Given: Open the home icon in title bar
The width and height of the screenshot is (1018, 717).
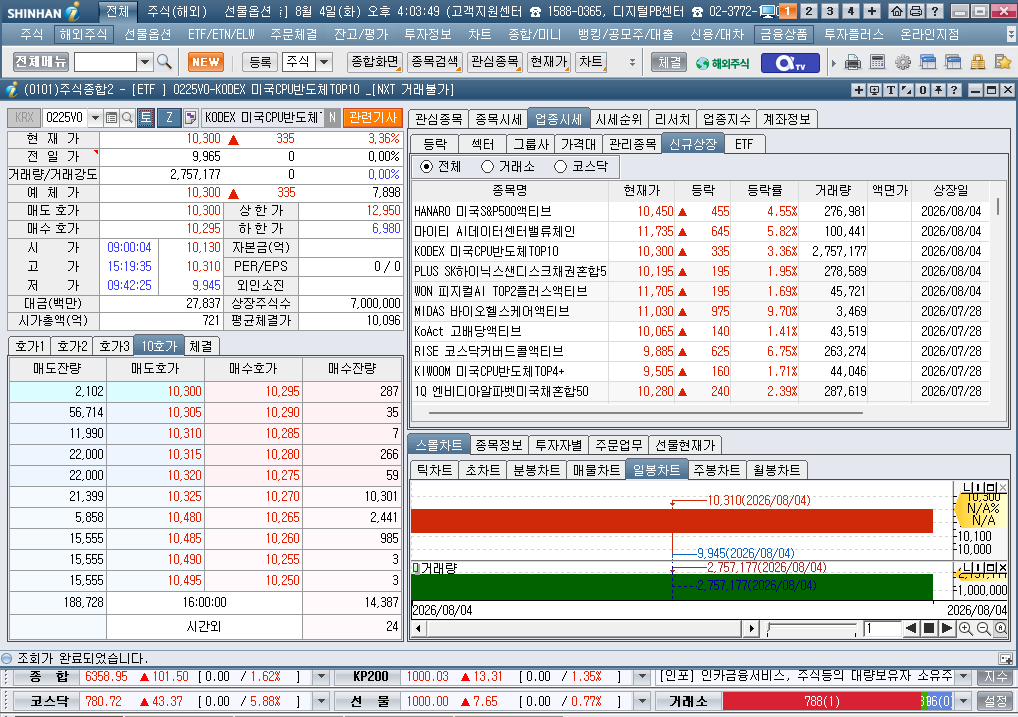Looking at the screenshot, I should (x=897, y=11).
